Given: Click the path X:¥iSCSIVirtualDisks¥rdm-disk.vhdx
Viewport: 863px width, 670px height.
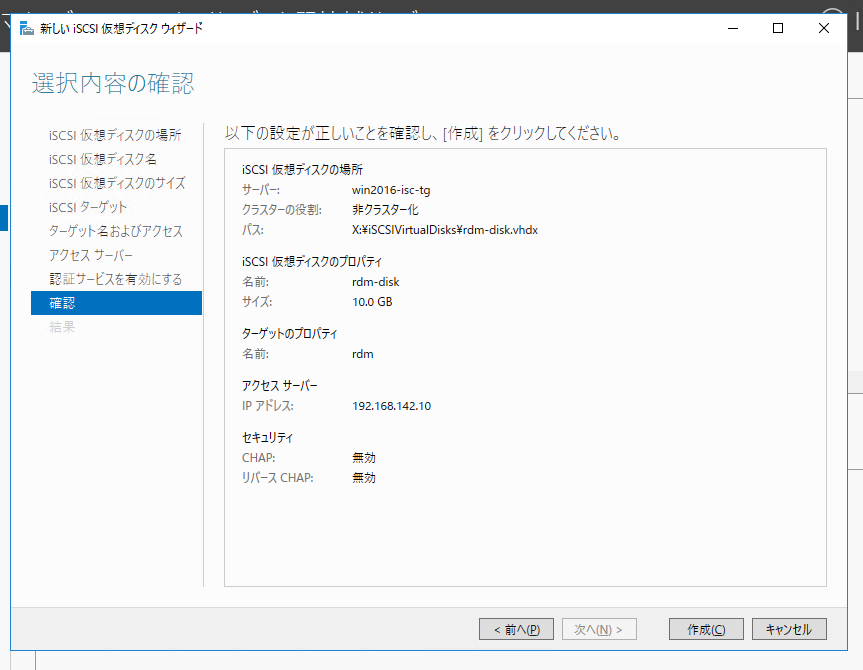Looking at the screenshot, I should point(445,230).
